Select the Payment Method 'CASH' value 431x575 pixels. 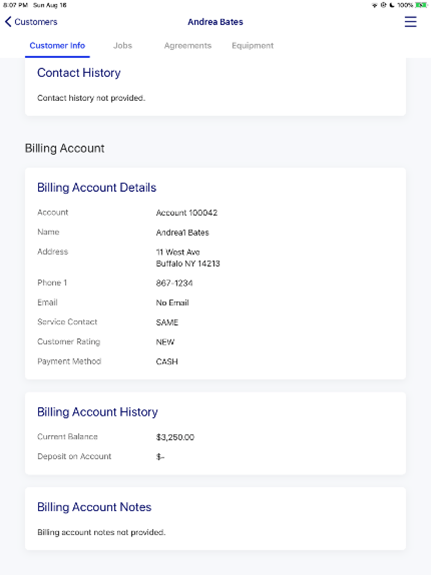[x=167, y=362]
